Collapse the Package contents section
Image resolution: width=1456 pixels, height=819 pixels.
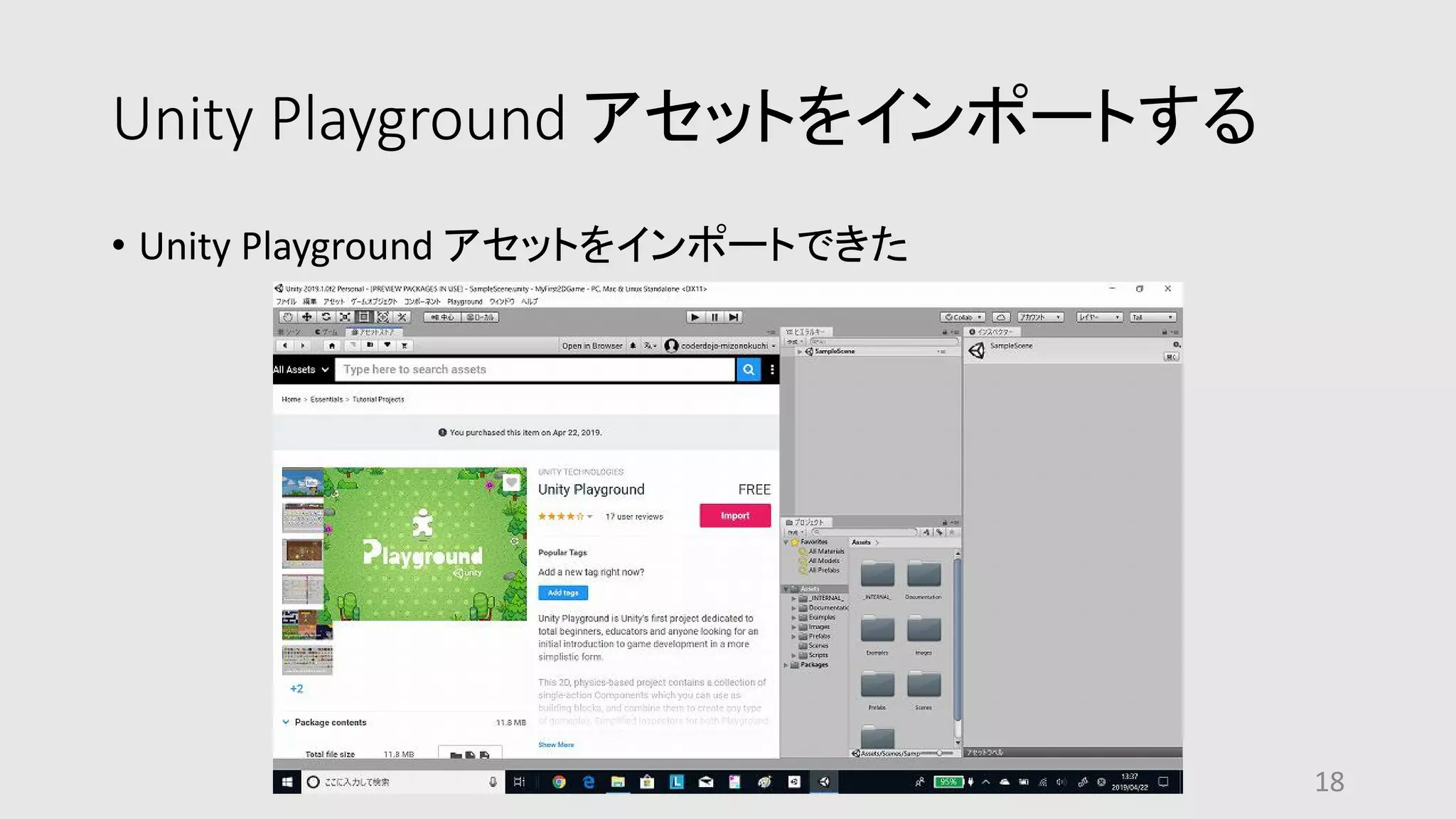286,722
